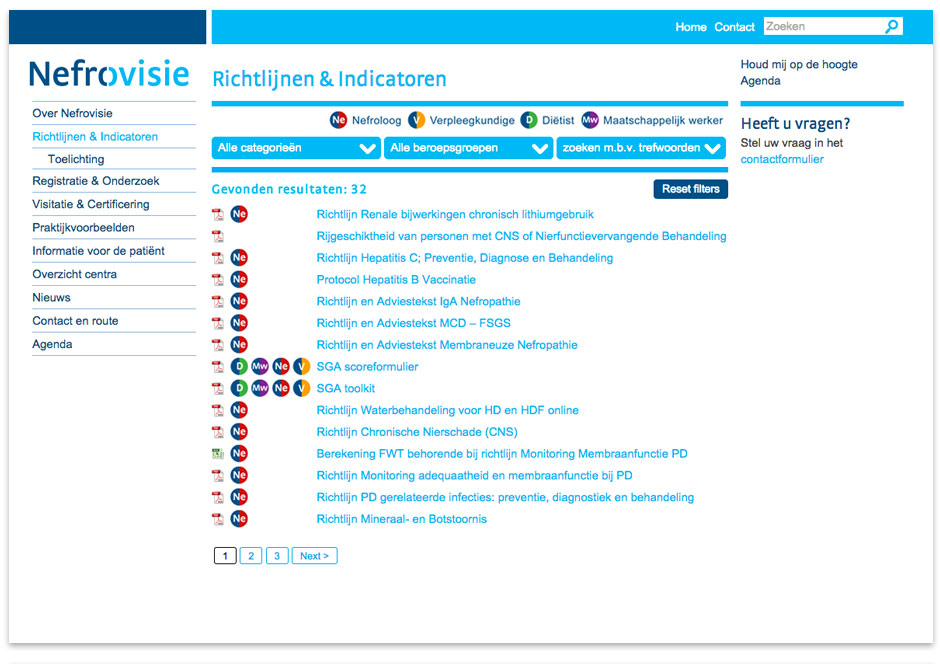Open Richtlijn Monitoring adequaatheid en membraanfunctie

pyautogui.click(x=474, y=475)
